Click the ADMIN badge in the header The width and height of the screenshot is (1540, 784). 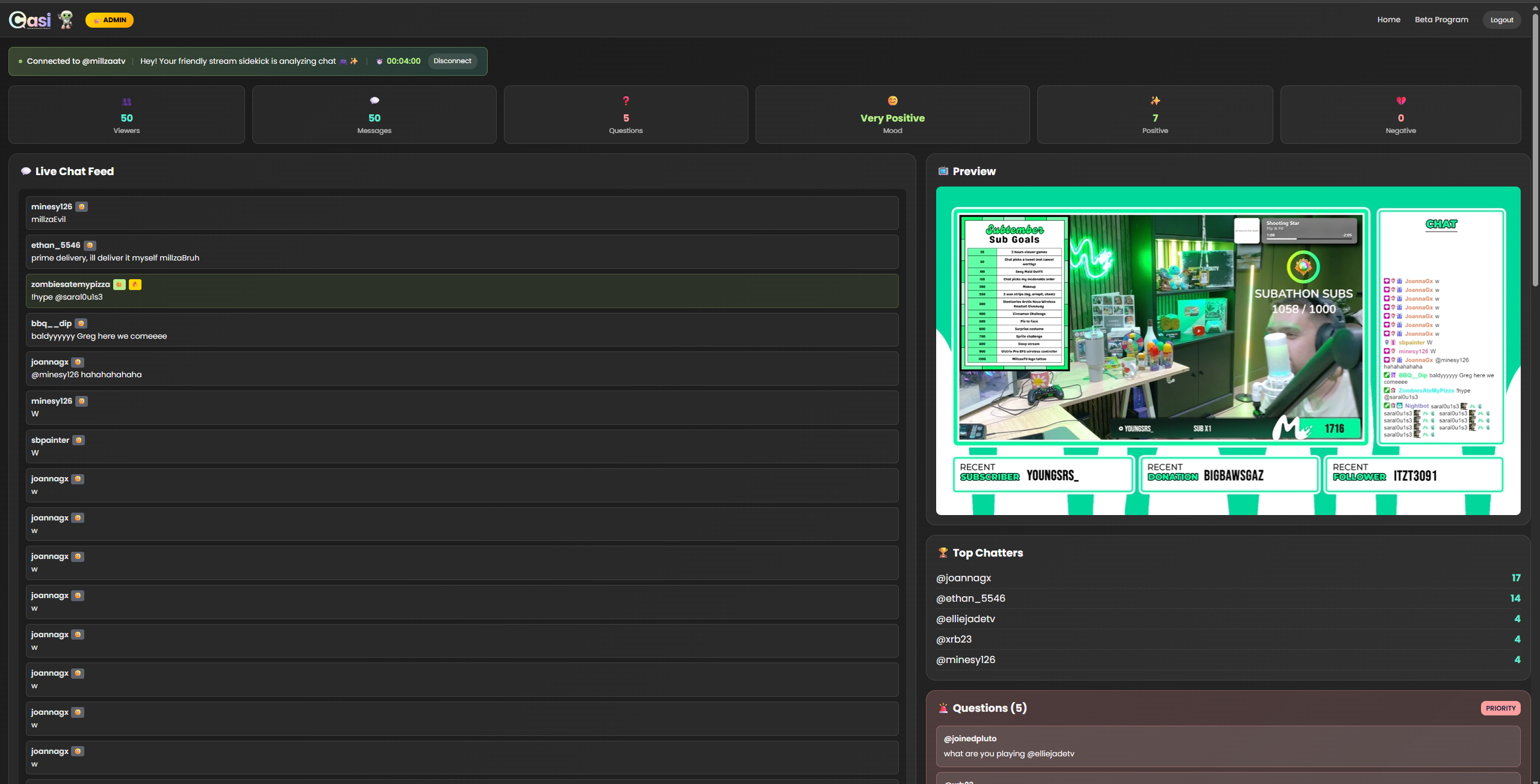tap(109, 19)
